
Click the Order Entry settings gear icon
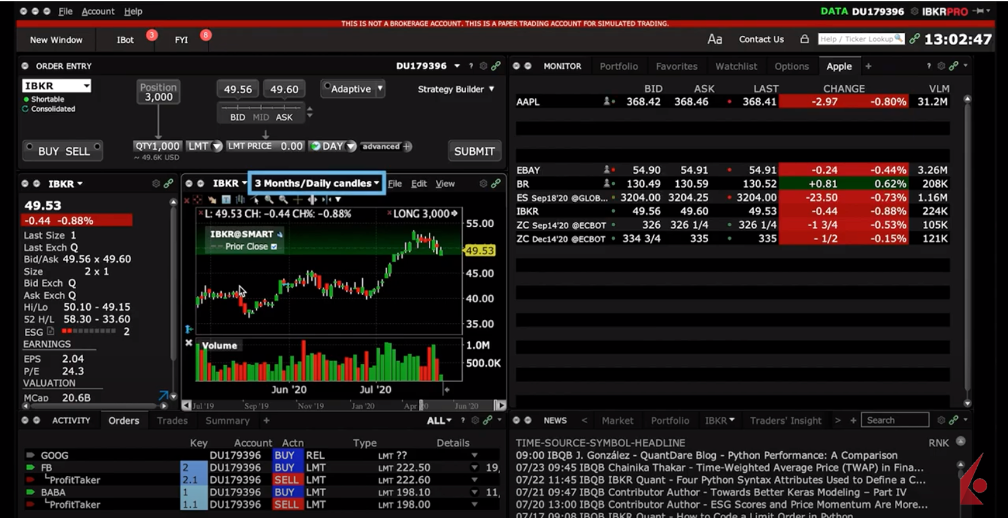[483, 66]
